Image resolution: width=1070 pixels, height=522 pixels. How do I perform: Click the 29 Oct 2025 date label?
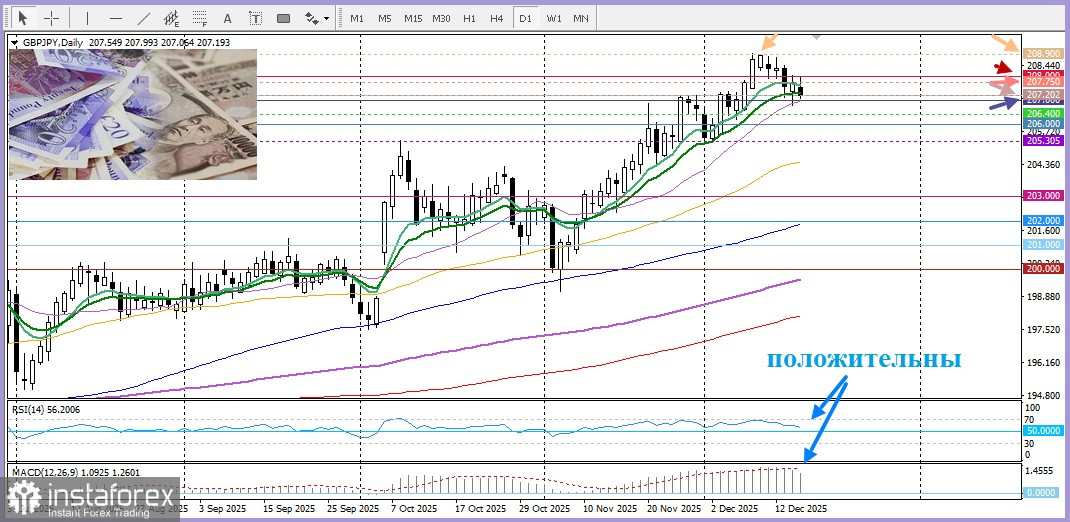pyautogui.click(x=544, y=509)
